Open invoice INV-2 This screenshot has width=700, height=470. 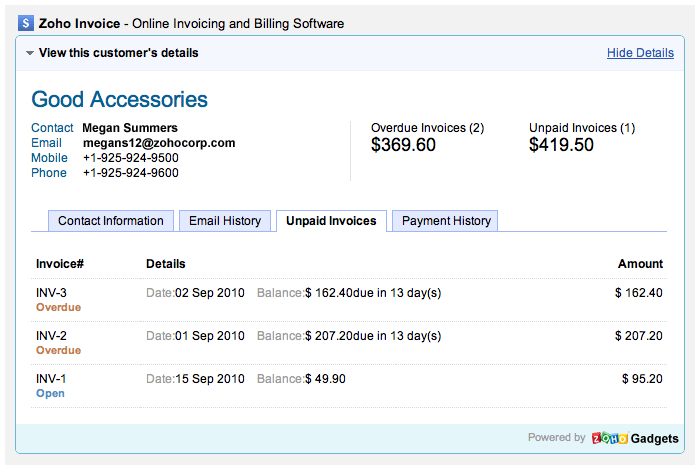pos(51,336)
